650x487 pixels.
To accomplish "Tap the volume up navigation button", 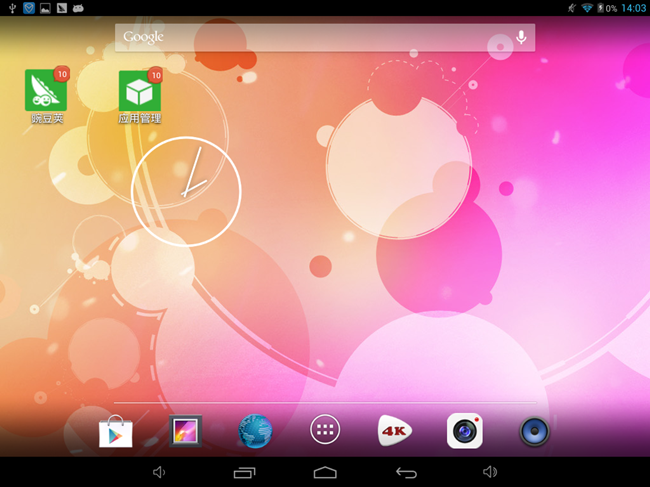I will coord(490,472).
